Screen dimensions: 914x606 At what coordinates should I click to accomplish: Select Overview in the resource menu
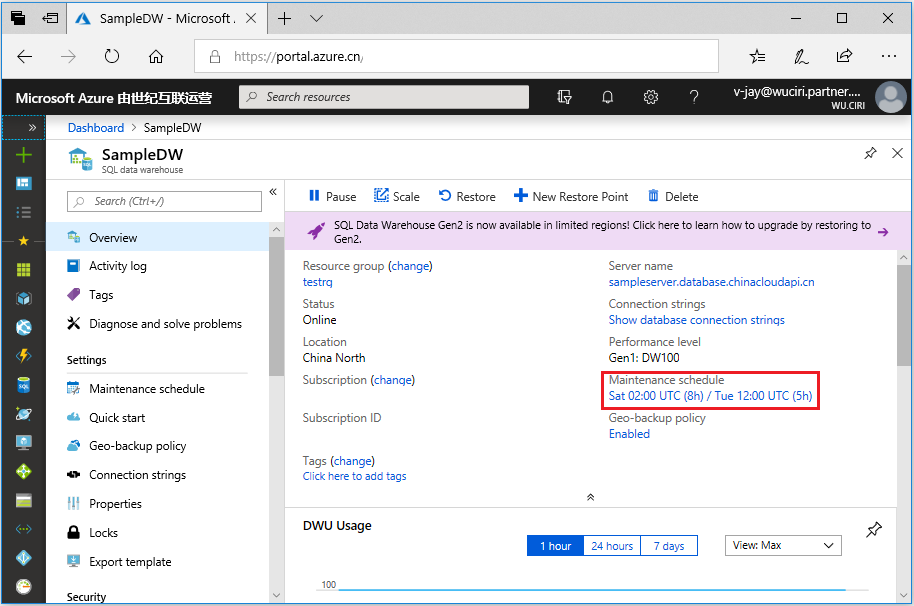(157, 237)
